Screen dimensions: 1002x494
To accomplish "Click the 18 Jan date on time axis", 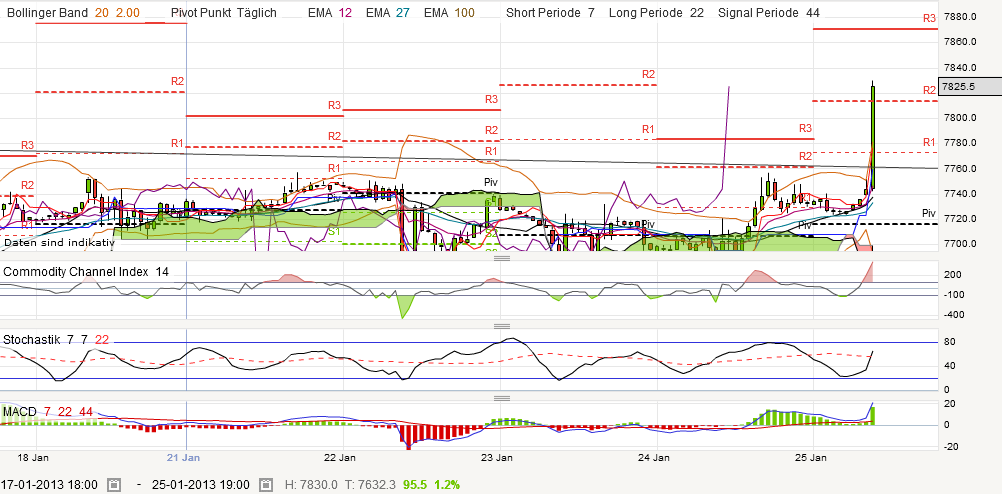I will point(33,458).
